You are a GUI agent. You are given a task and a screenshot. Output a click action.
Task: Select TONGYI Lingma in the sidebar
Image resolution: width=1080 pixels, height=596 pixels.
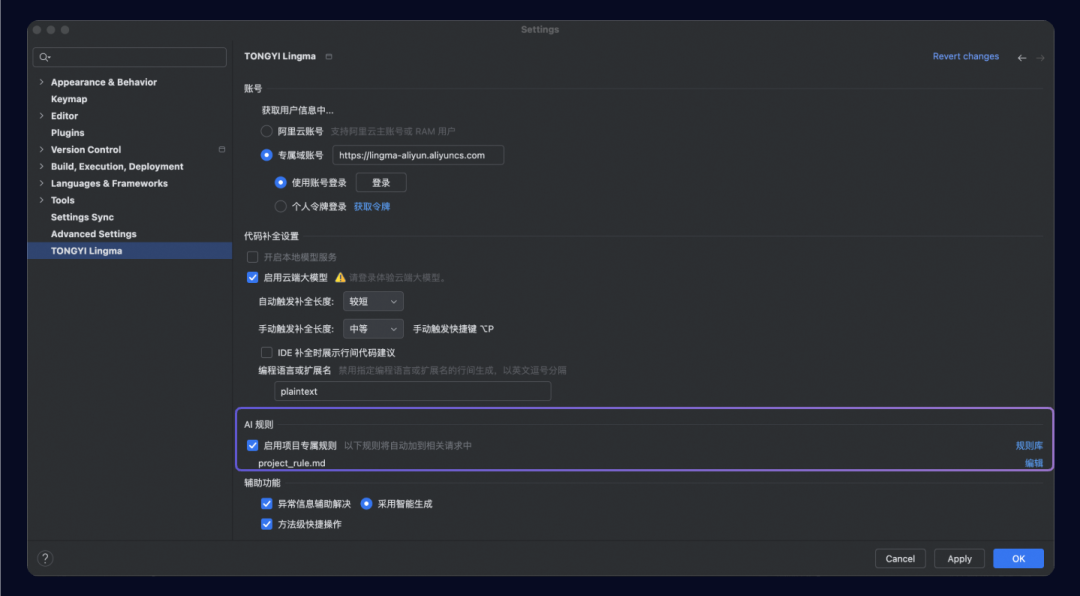[129, 251]
